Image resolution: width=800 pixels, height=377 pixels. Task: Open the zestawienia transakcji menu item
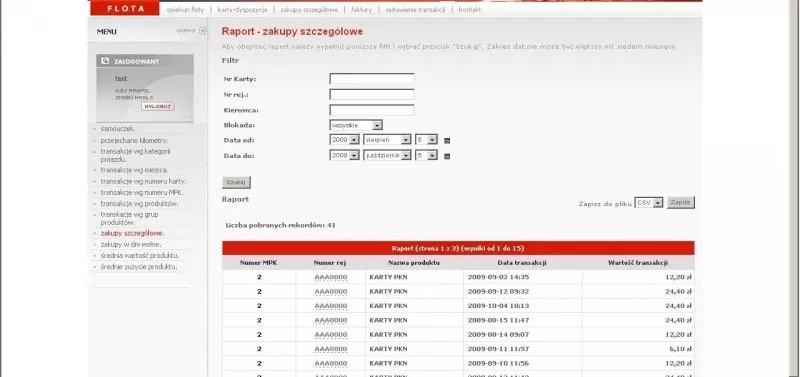415,10
